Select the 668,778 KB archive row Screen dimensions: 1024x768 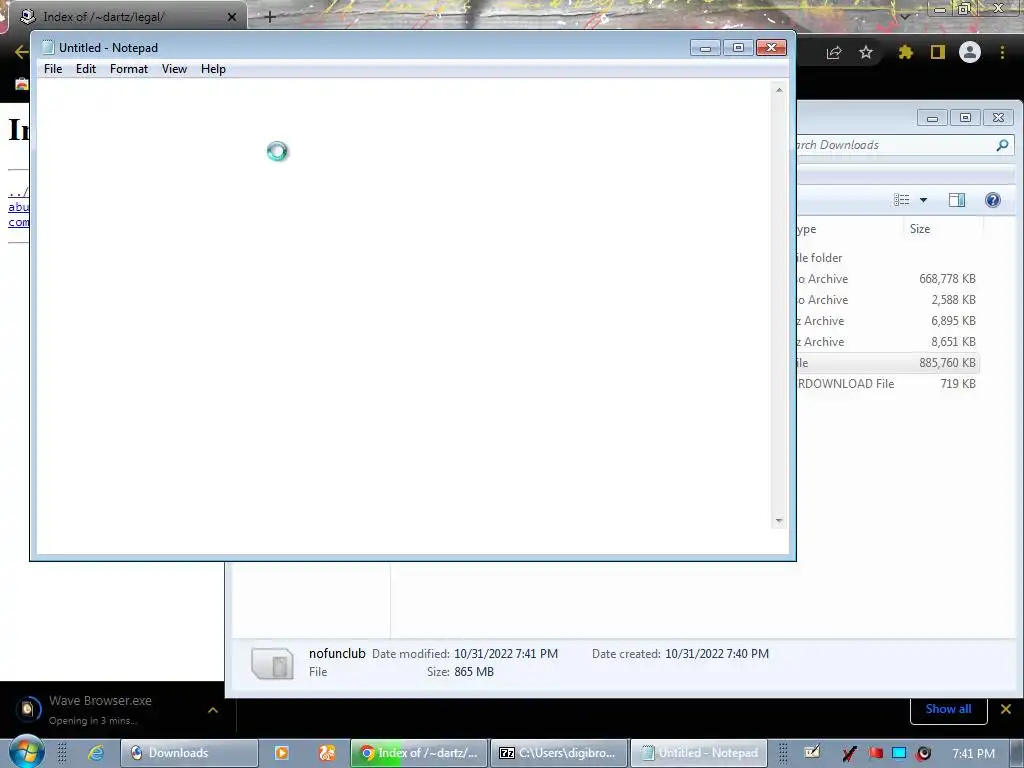888,279
